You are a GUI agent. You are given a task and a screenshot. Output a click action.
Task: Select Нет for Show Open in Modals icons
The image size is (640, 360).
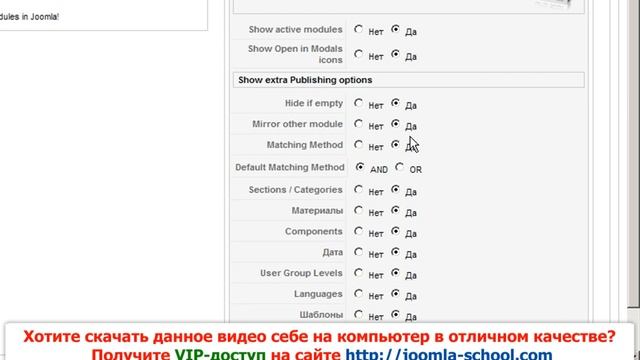(x=358, y=54)
